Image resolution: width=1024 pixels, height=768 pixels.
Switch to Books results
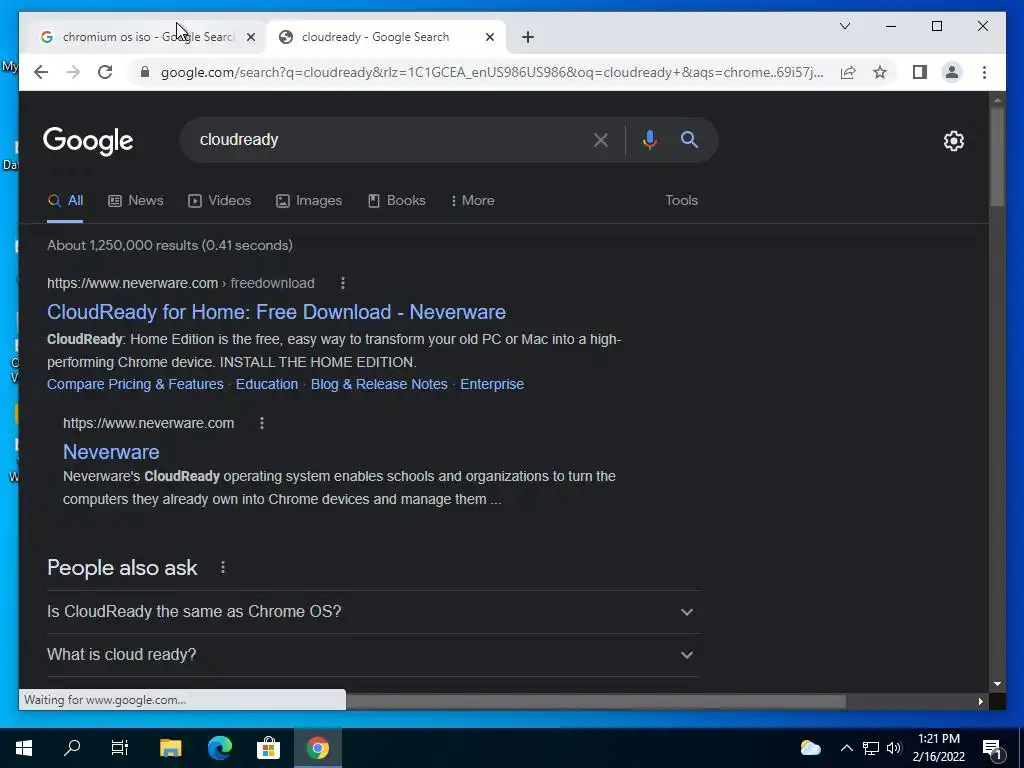coord(396,200)
